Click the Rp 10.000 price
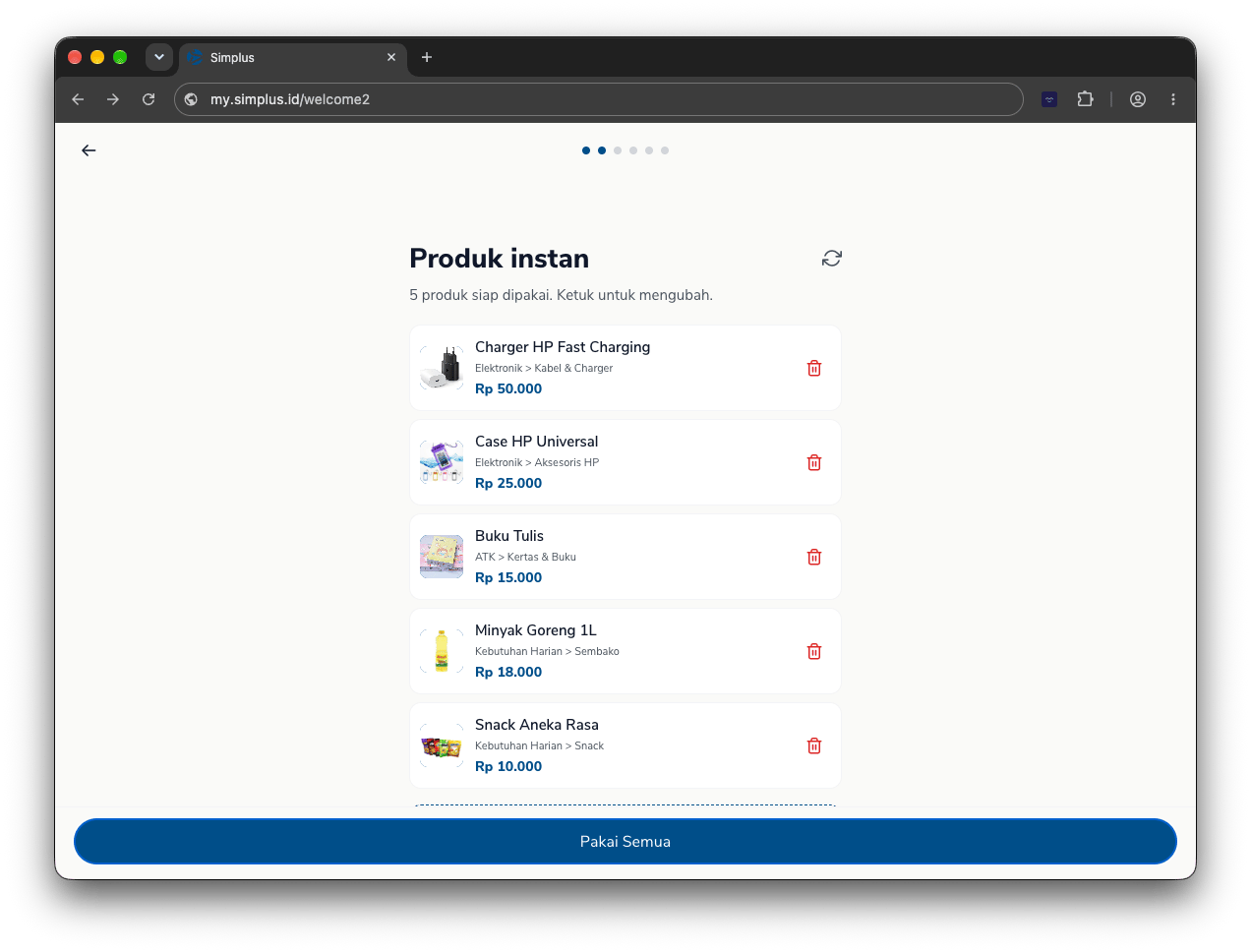Viewport: 1251px width, 952px height. (x=508, y=766)
